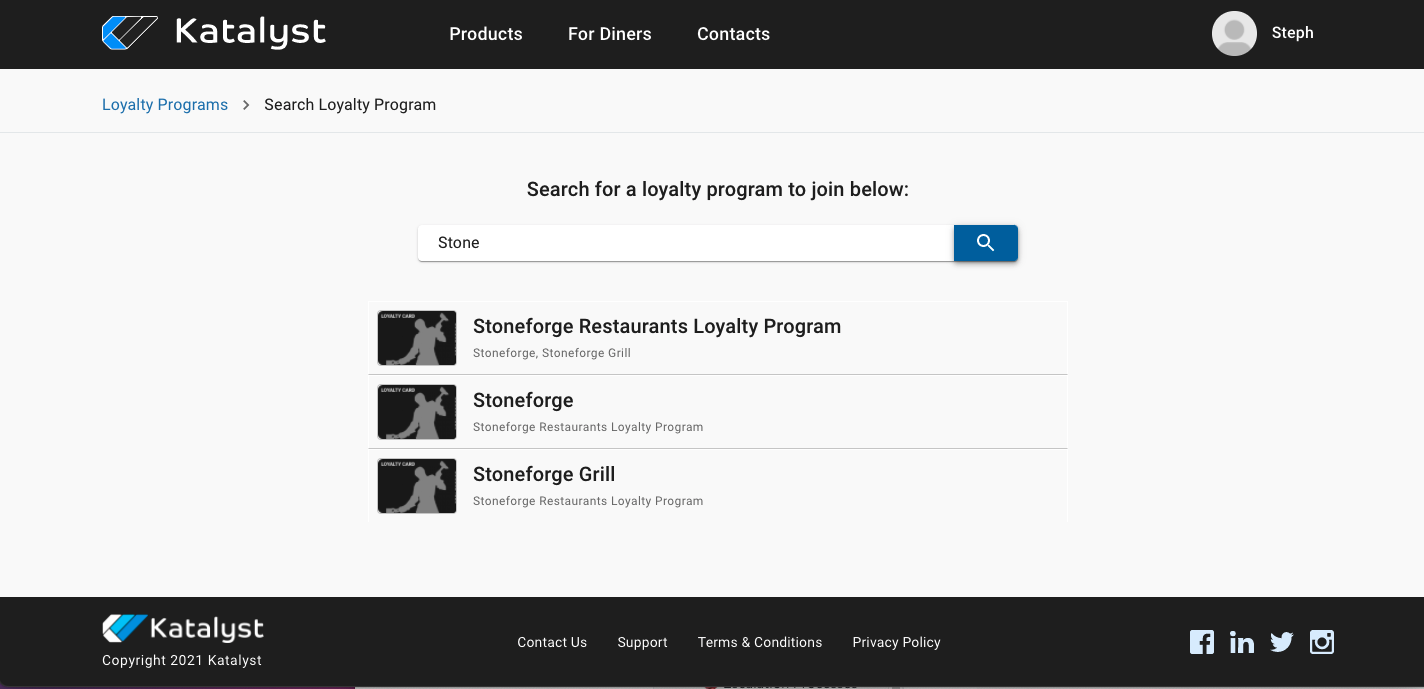Viewport: 1424px width, 689px height.
Task: Open the LinkedIn icon in footer
Action: [1242, 642]
